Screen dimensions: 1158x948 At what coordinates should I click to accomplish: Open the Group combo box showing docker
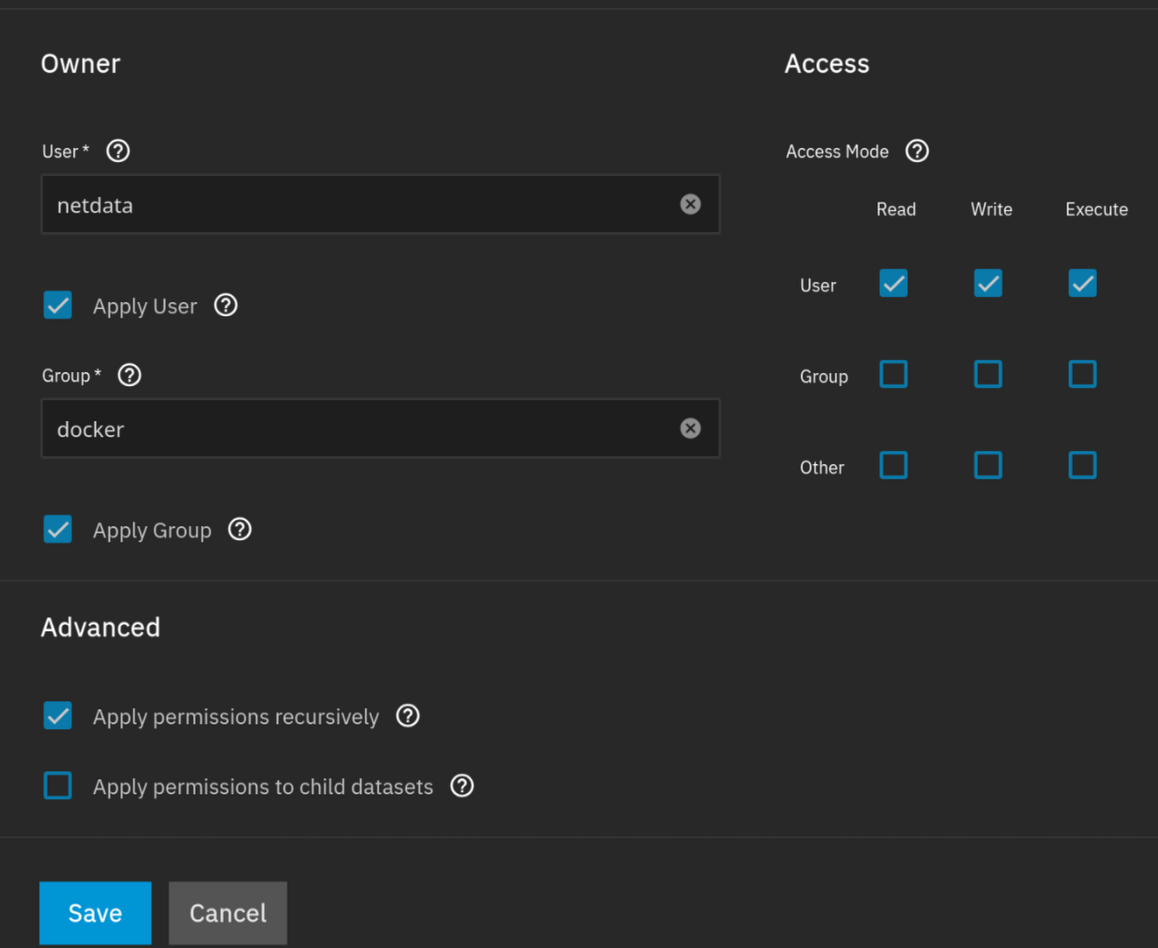click(360, 429)
